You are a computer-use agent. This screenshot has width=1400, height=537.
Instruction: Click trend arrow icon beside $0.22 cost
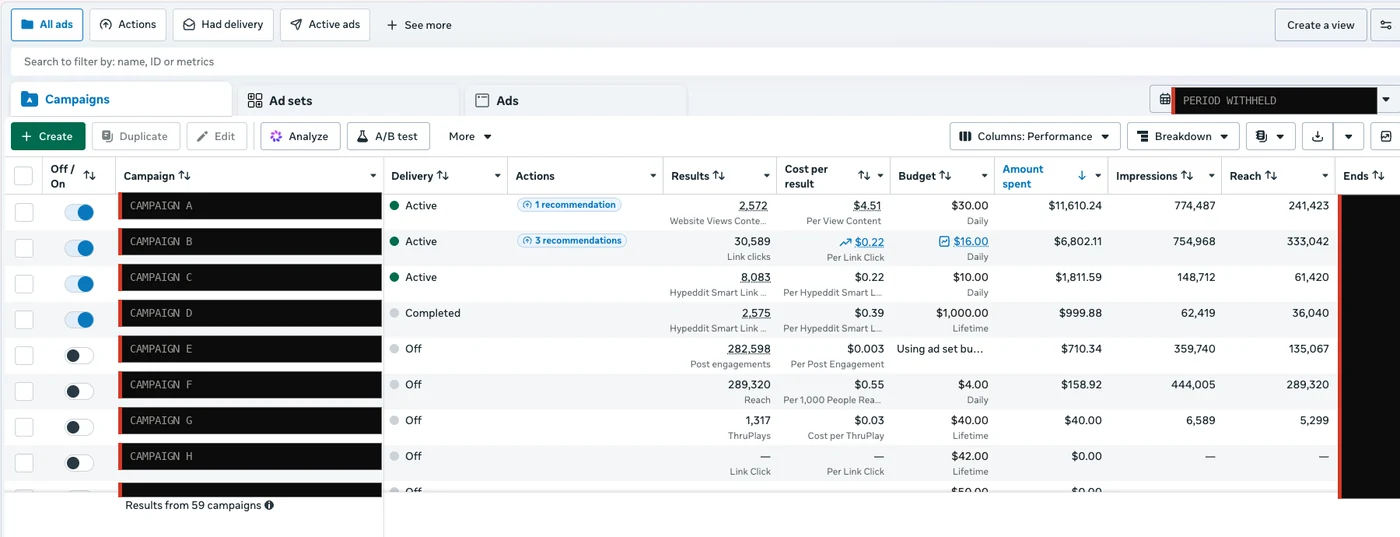pyautogui.click(x=845, y=241)
